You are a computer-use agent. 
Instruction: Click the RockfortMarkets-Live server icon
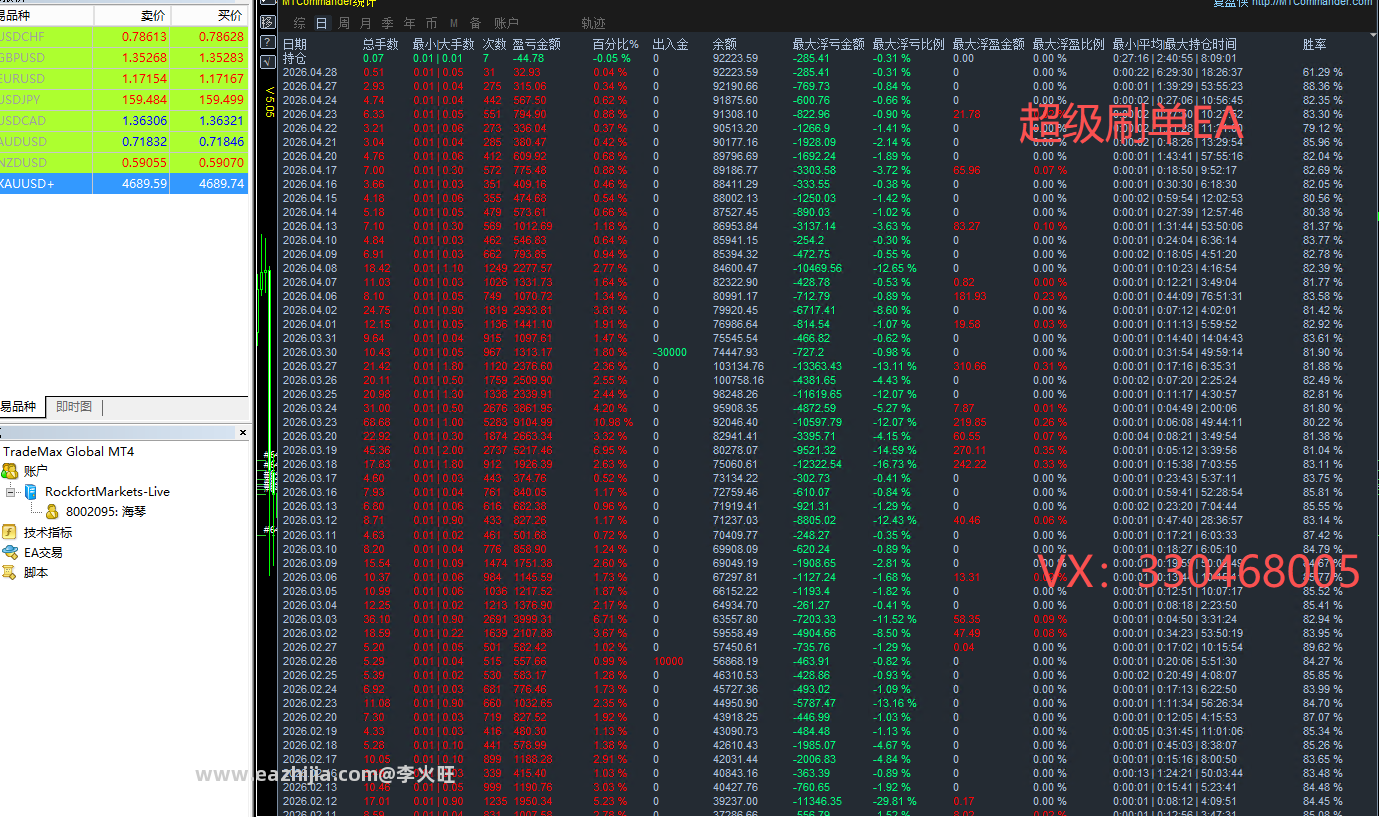tap(31, 492)
